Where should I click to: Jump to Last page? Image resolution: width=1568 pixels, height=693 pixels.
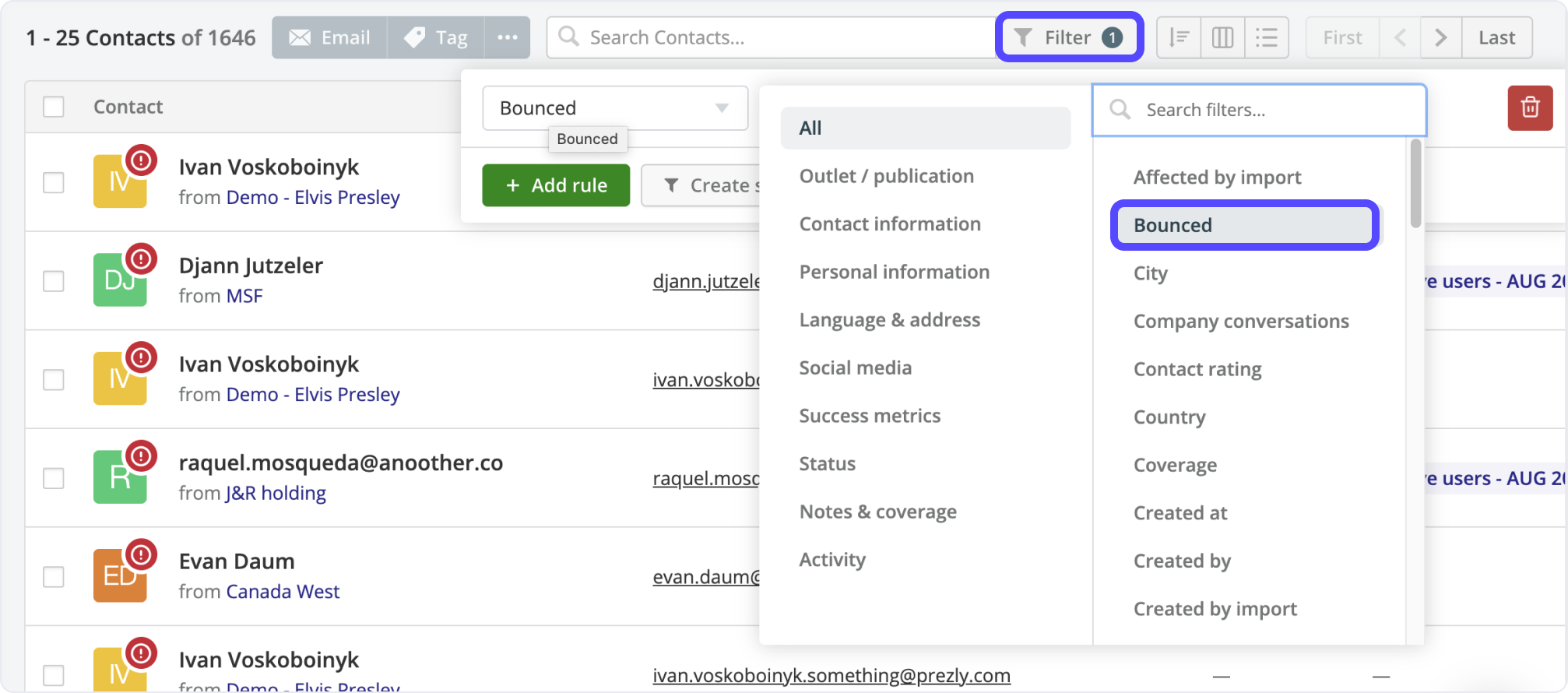point(1496,37)
